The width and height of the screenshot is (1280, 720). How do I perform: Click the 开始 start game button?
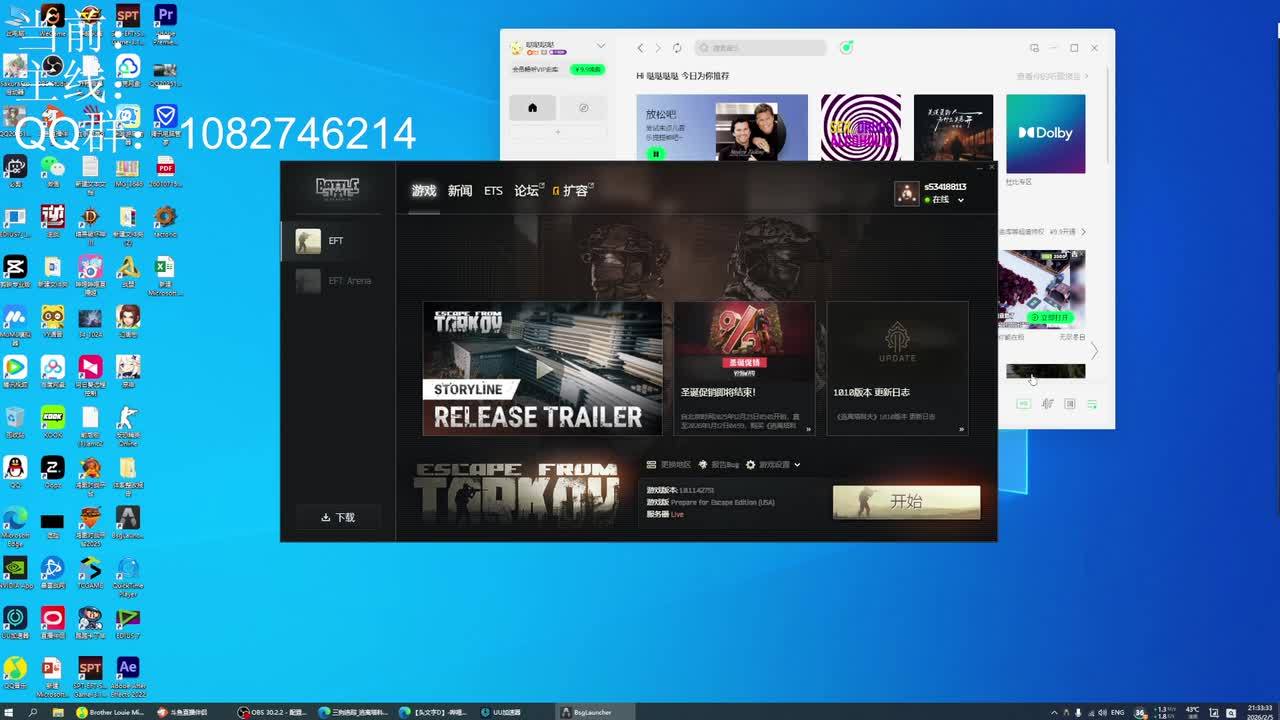point(906,502)
